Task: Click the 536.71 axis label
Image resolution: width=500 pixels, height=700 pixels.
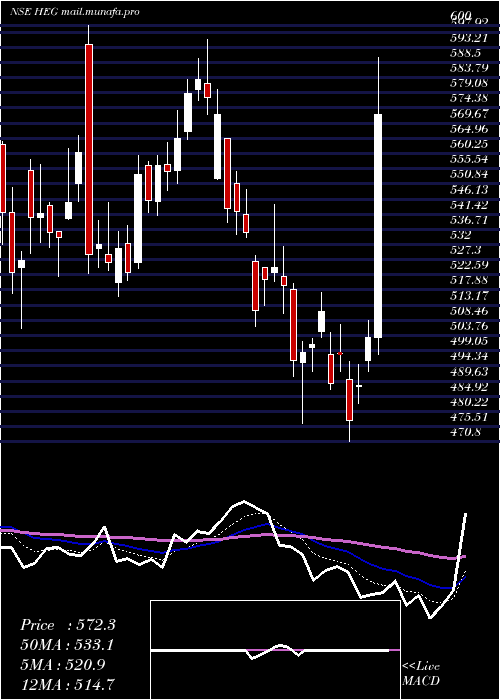Action: pos(468,220)
